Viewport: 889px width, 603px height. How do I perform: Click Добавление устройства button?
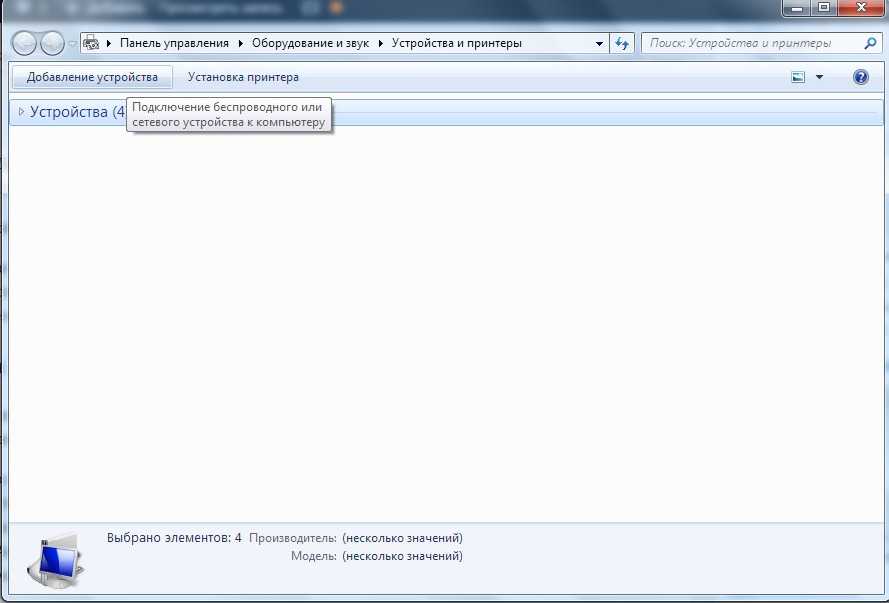point(92,77)
